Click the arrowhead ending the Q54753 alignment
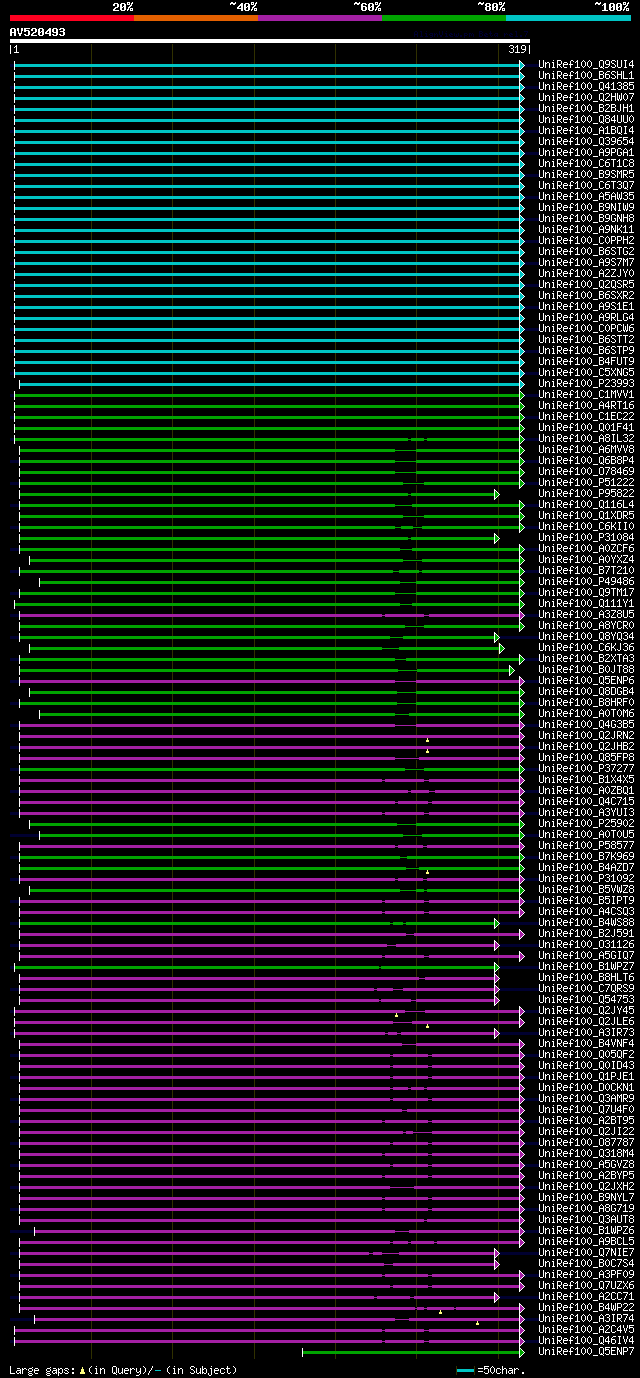640x1378 pixels. click(496, 1000)
